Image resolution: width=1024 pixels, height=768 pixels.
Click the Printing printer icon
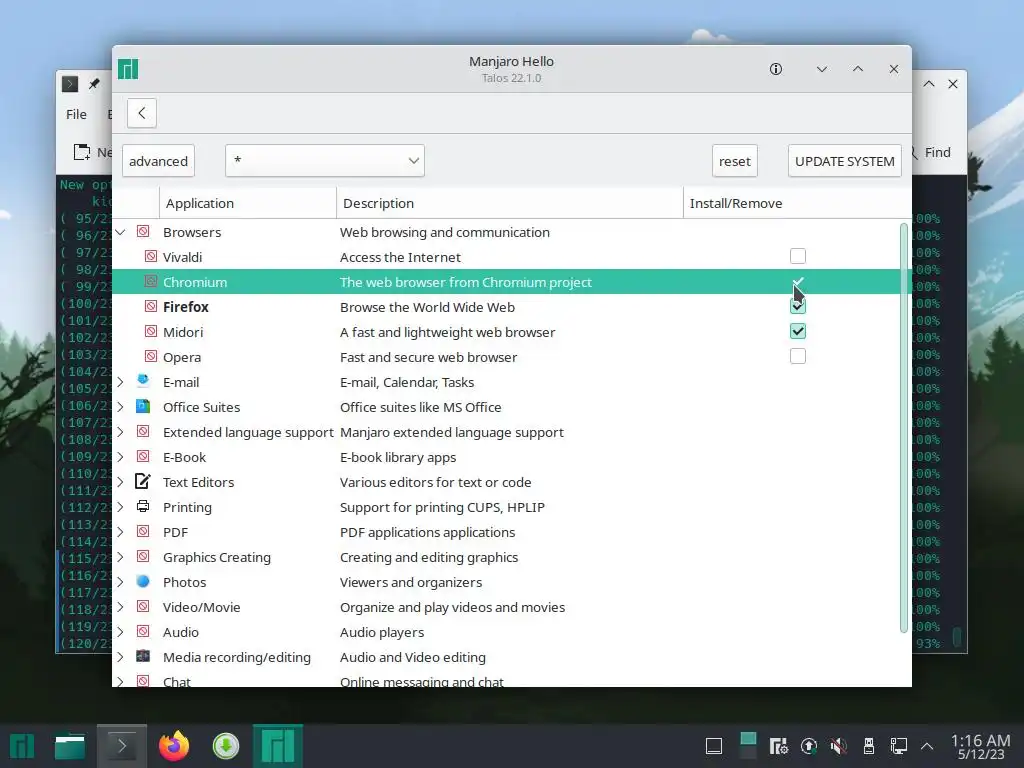tap(143, 506)
